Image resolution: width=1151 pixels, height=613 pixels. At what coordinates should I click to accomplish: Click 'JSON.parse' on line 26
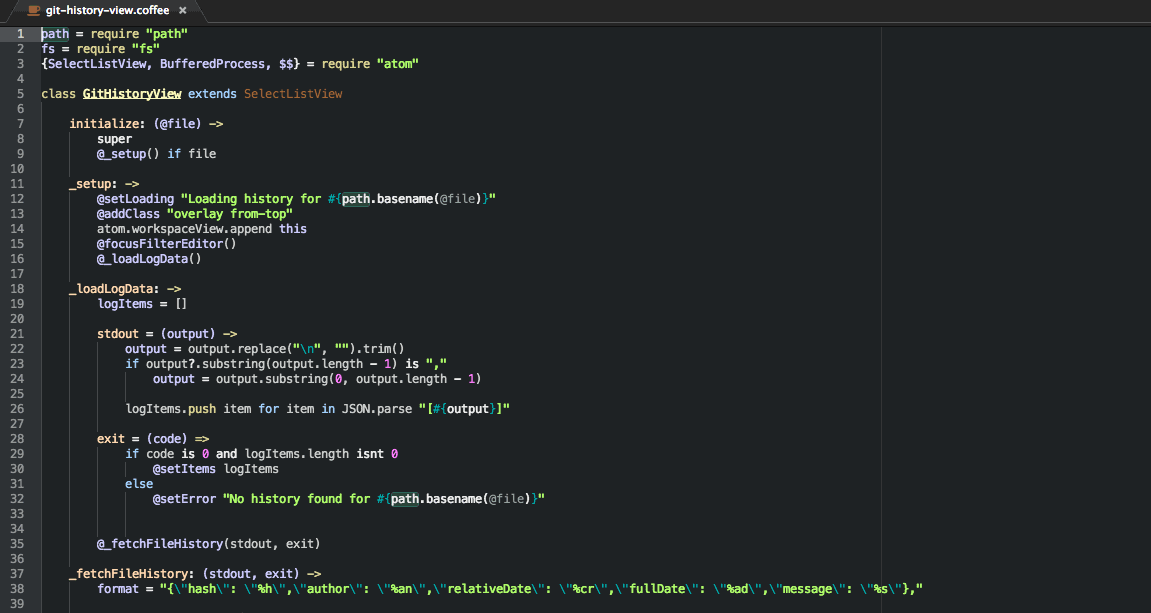click(377, 409)
